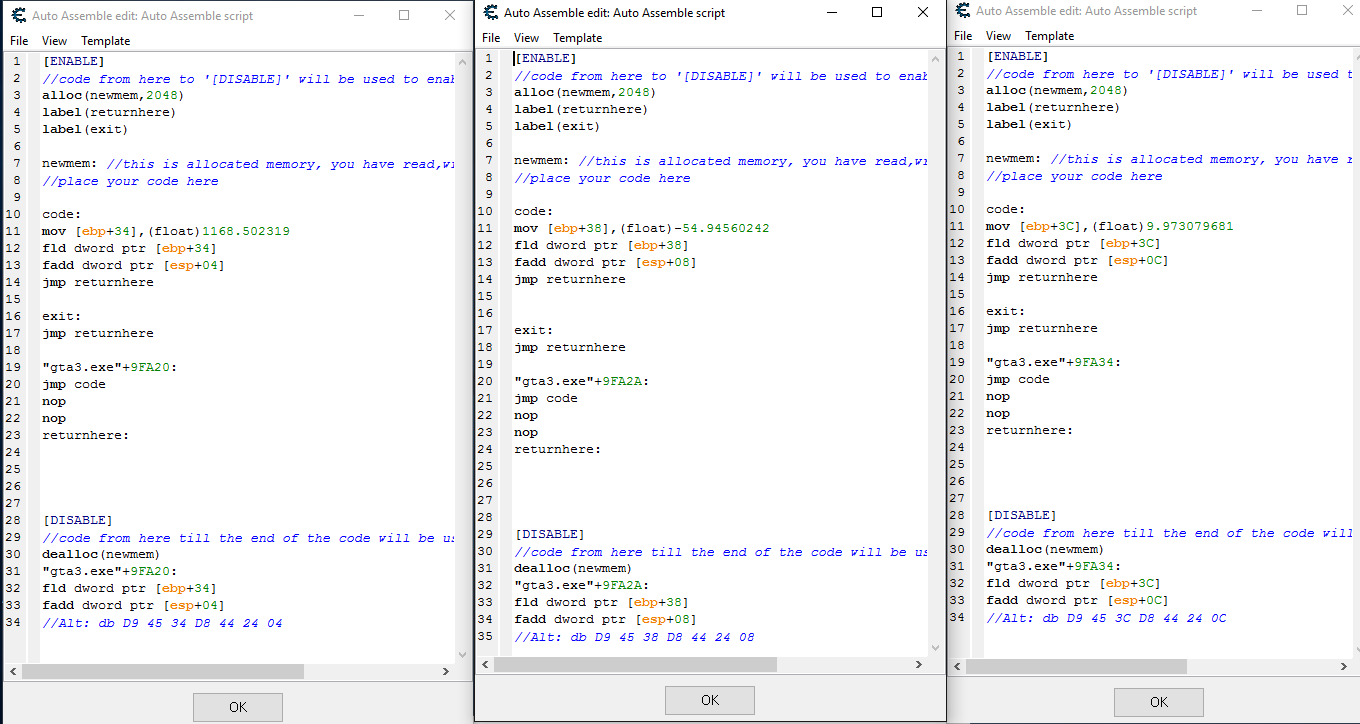Maximize the right Auto Assemble window

click(1301, 10)
